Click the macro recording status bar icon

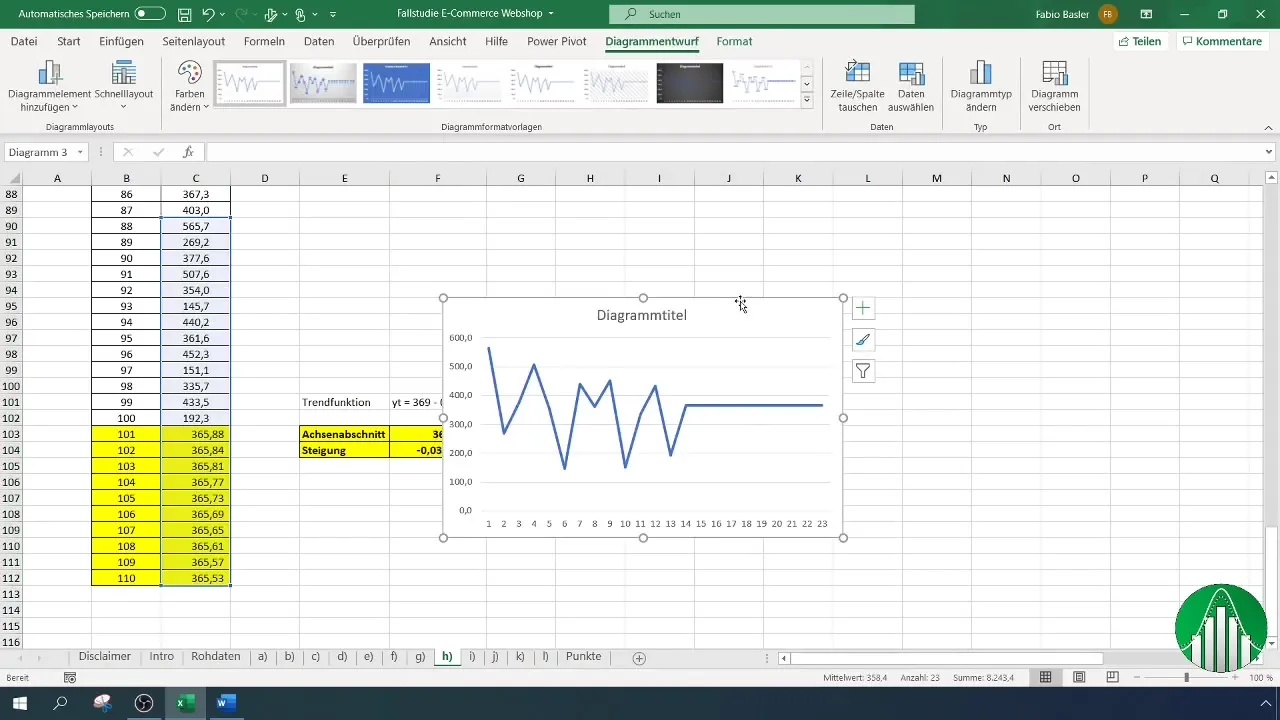70,678
